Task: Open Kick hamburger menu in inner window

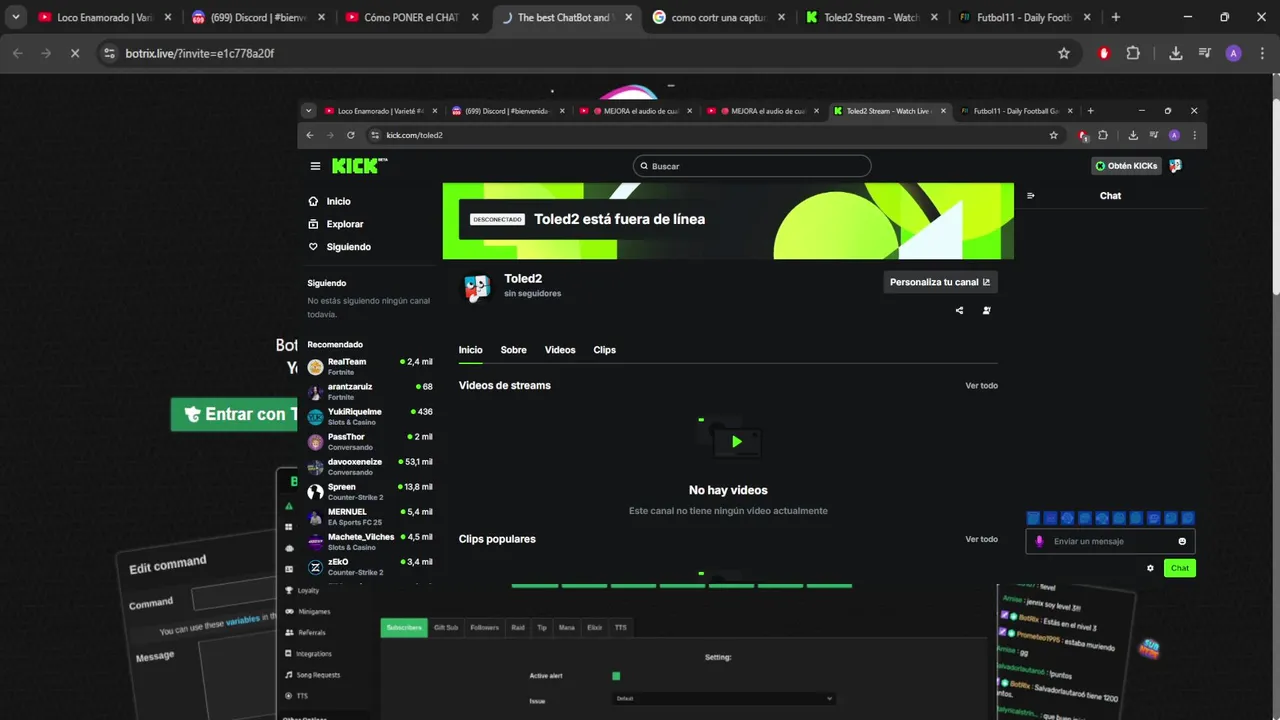Action: pyautogui.click(x=315, y=166)
